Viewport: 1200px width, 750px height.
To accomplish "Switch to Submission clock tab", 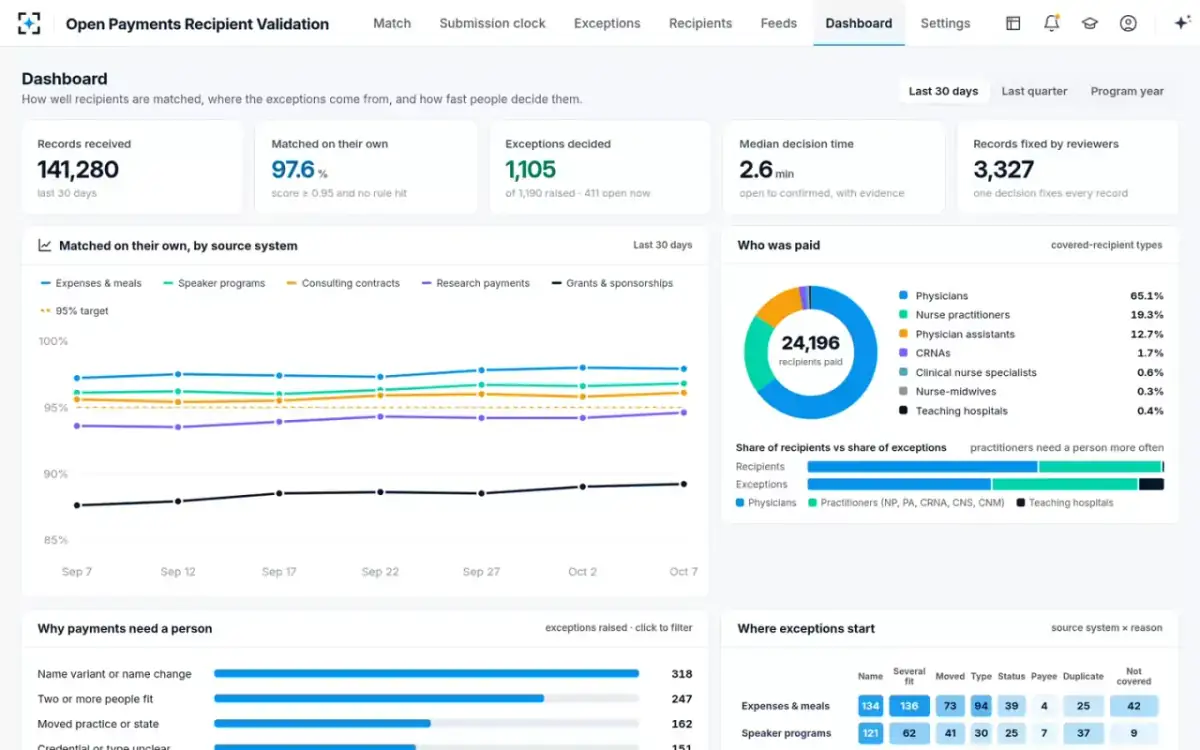I will point(492,23).
